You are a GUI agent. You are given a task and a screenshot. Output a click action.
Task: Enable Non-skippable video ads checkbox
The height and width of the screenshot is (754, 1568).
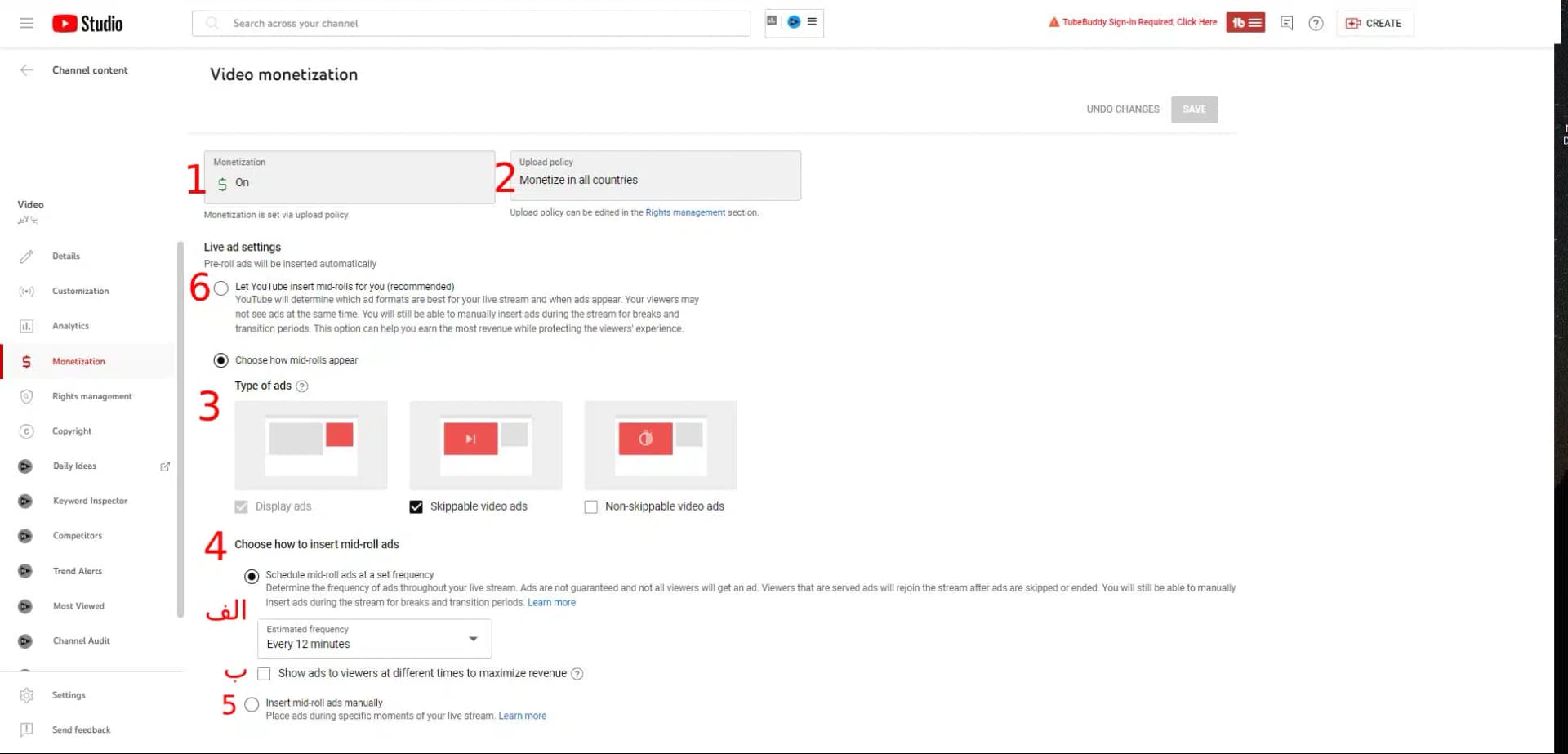tap(590, 507)
